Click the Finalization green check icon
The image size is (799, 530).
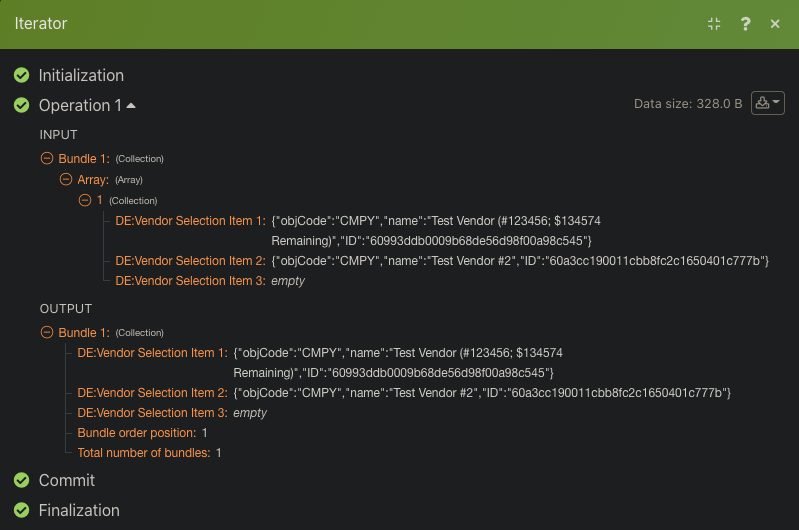pos(21,510)
